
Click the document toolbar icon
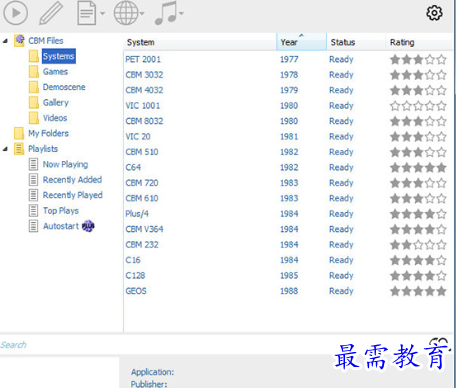click(x=87, y=13)
